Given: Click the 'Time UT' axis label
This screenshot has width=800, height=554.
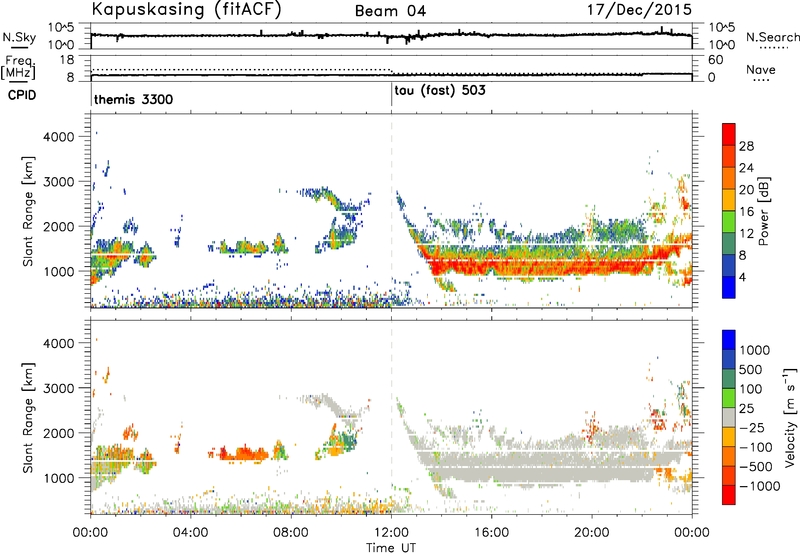Looking at the screenshot, I should coord(391,548).
